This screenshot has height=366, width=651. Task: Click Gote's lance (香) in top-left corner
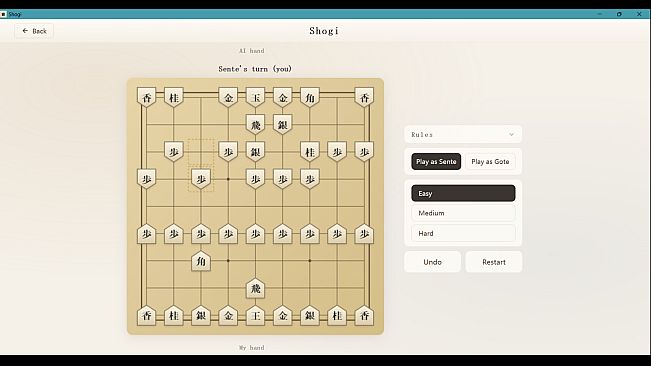coord(147,98)
